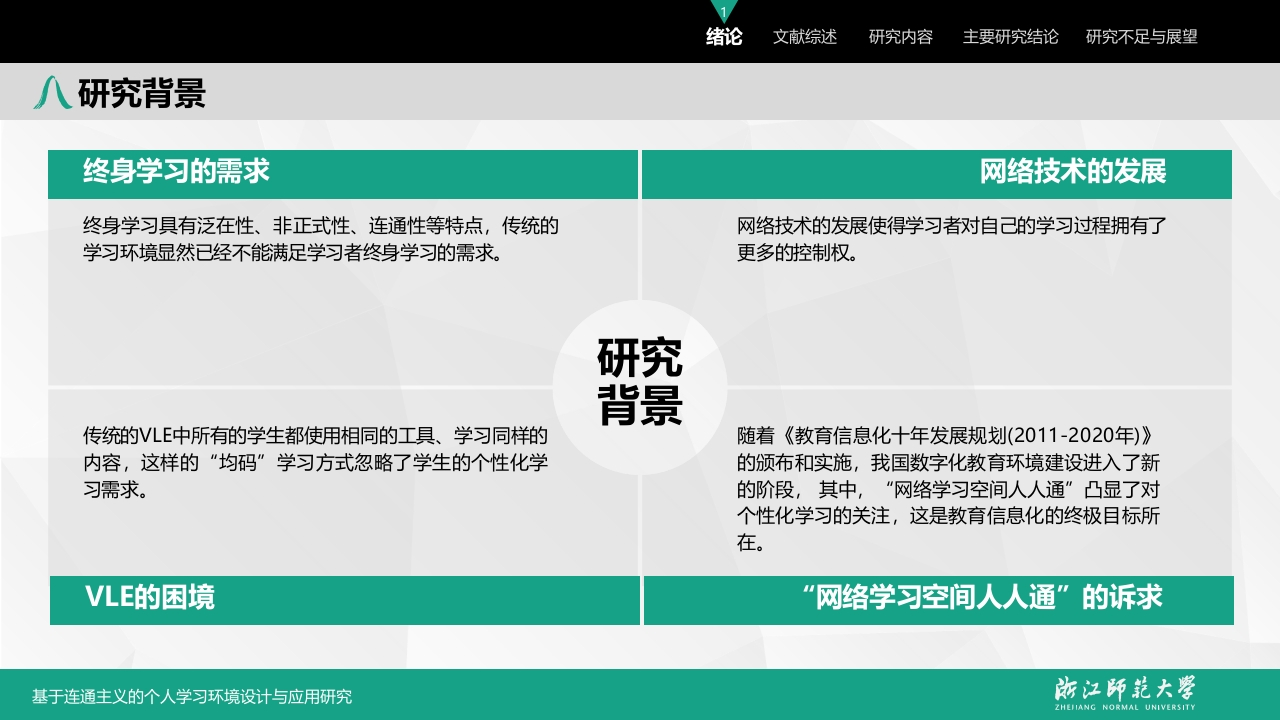Click paragraph starting 终身学习具有泛在性
Image resolution: width=1280 pixels, height=720 pixels.
321,239
